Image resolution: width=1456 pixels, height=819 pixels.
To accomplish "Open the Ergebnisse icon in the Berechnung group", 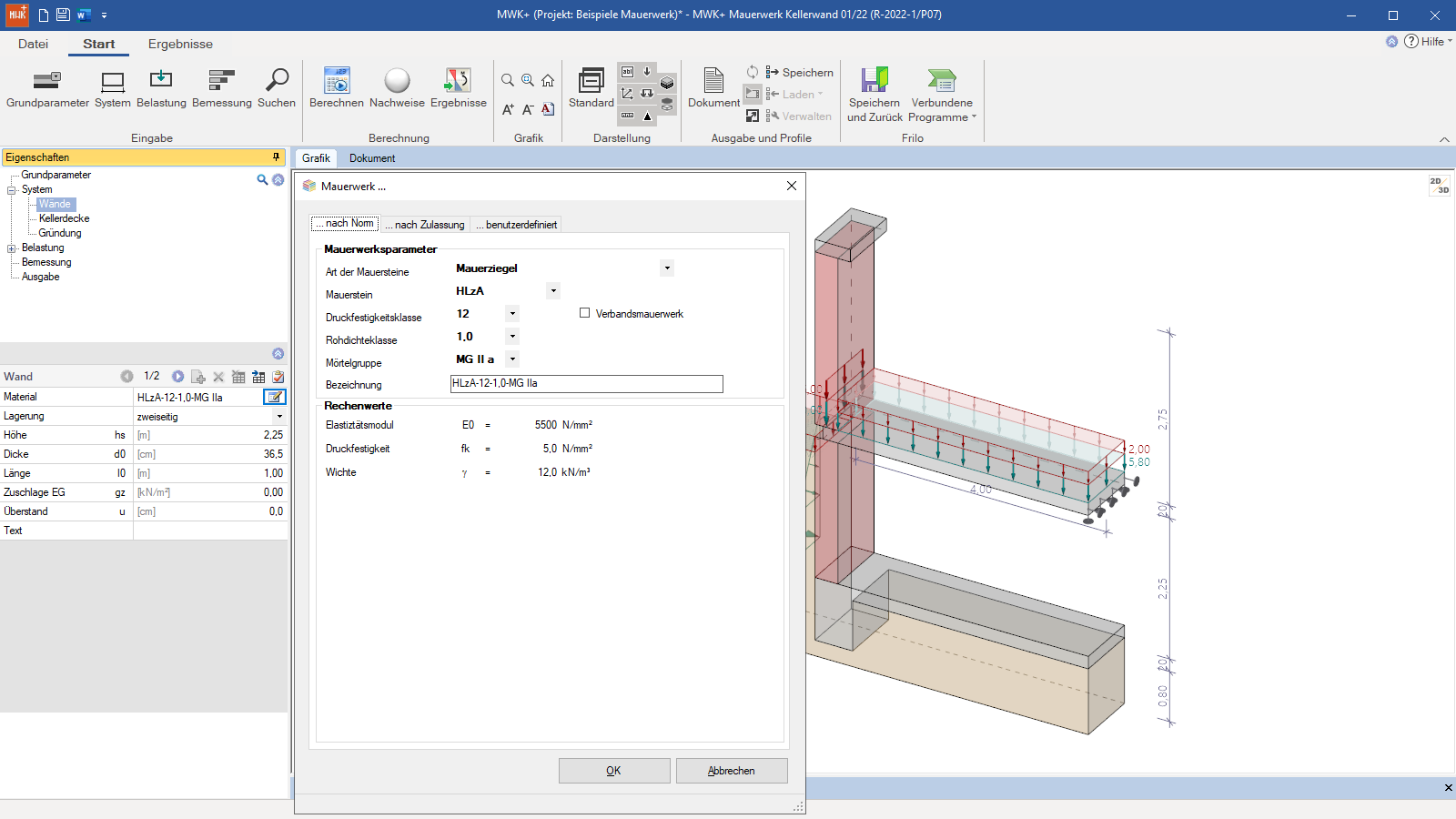I will 459,88.
